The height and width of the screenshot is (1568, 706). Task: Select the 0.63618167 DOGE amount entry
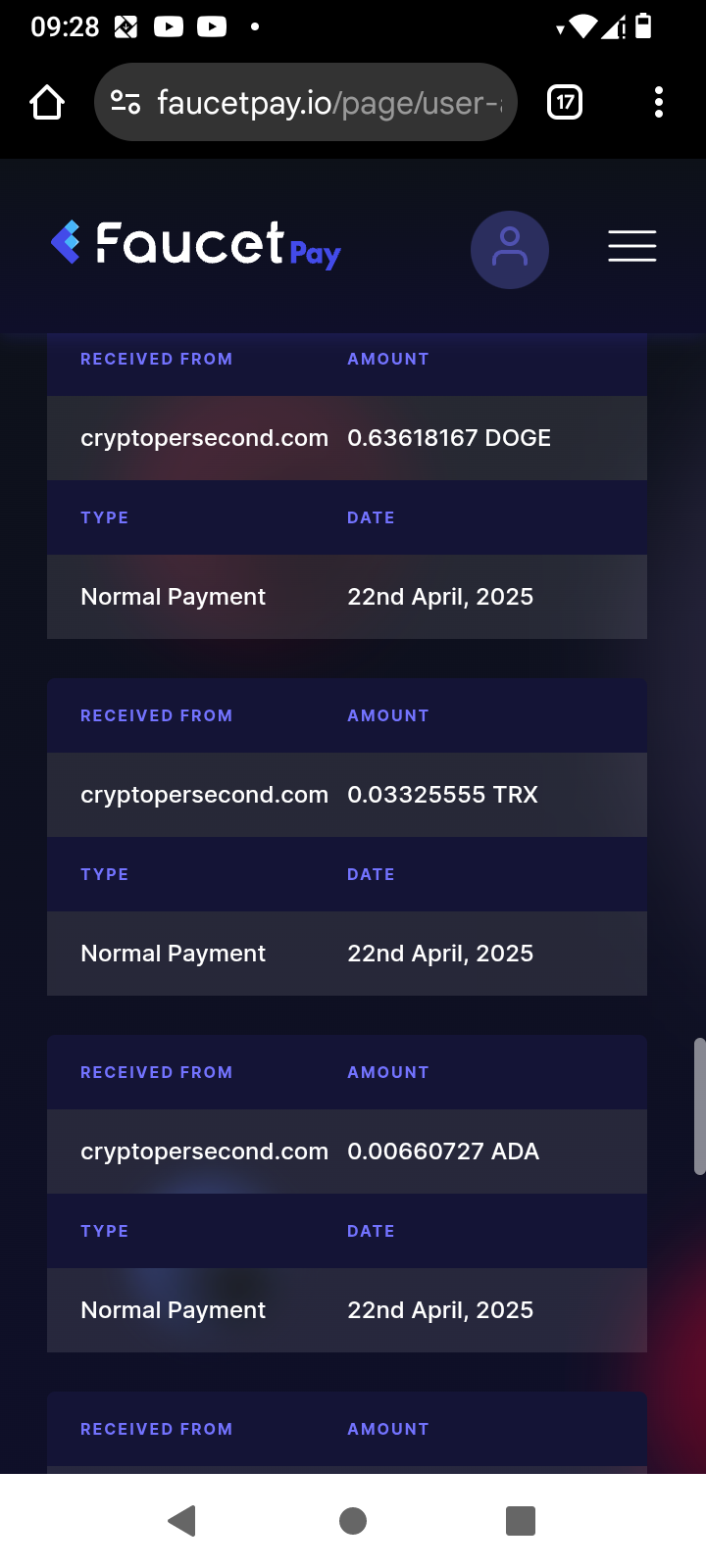tap(449, 438)
